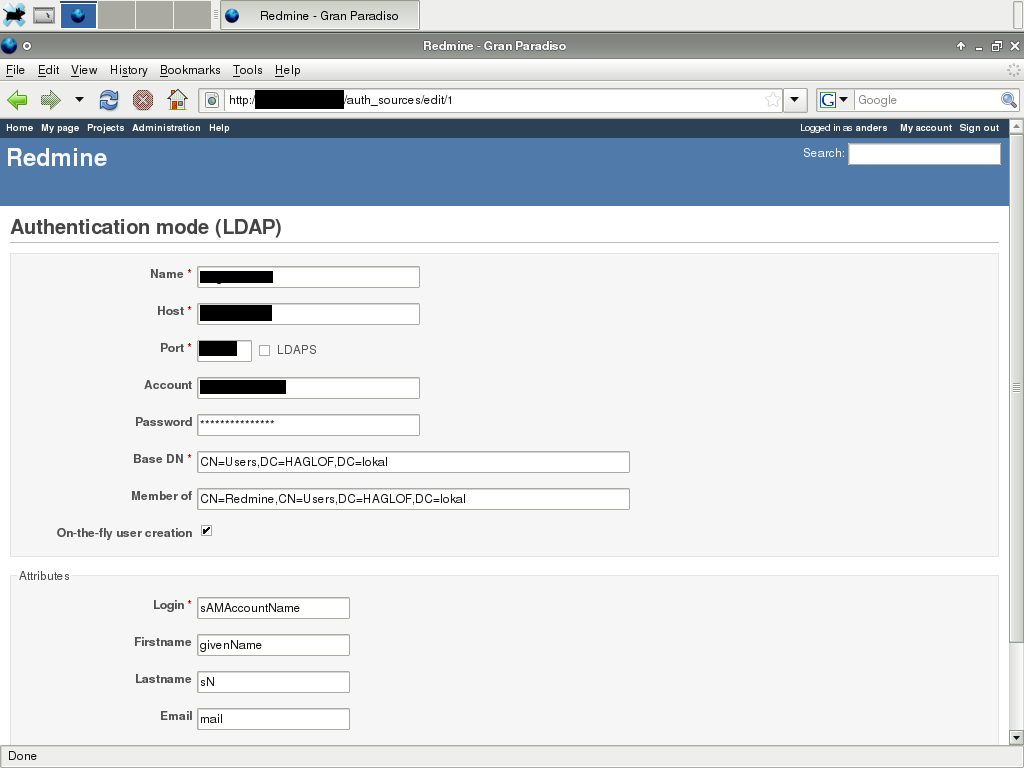Enable the LDAPS checkbox

point(264,350)
